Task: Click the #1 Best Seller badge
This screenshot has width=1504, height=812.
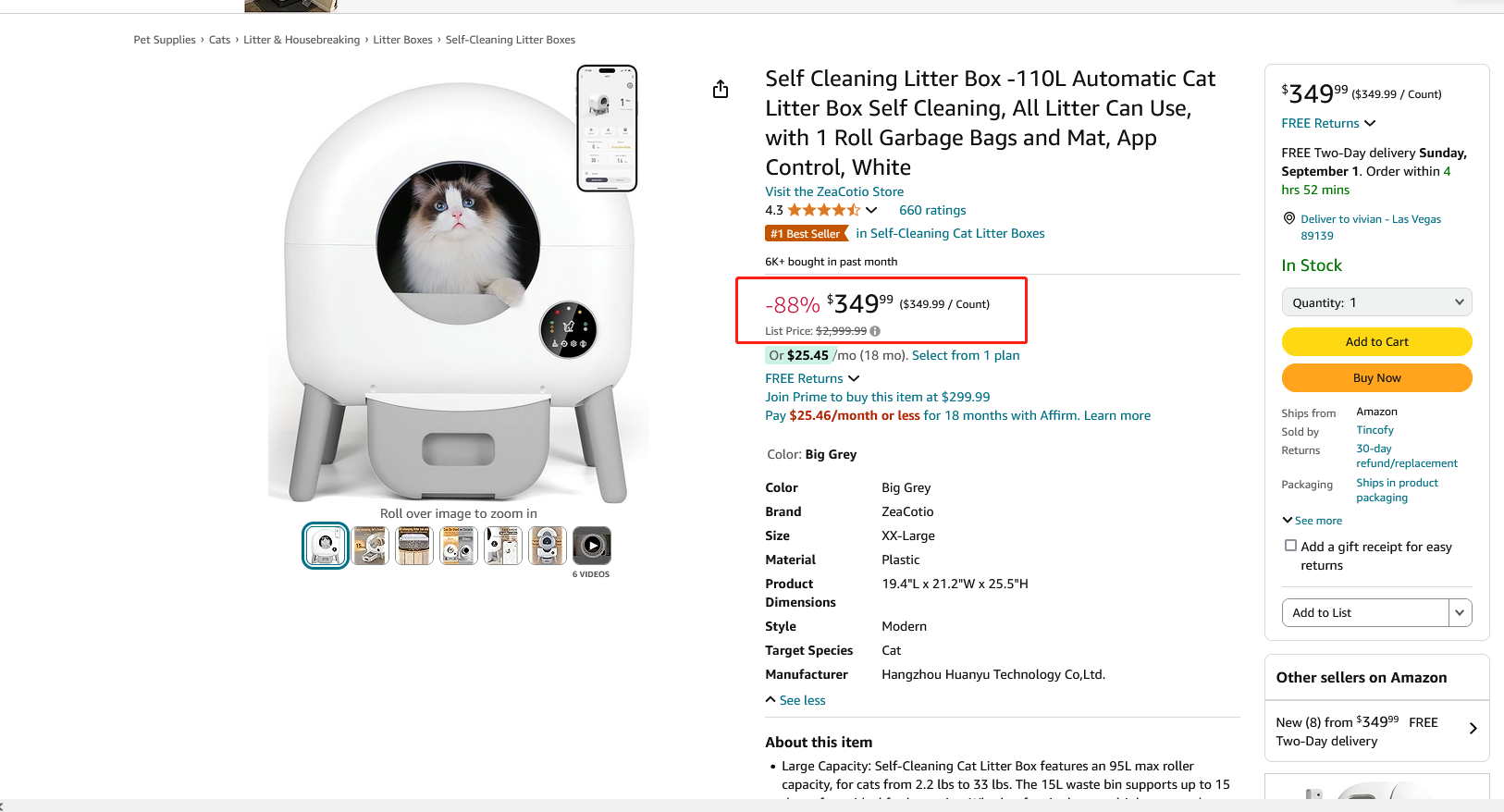Action: coord(807,234)
